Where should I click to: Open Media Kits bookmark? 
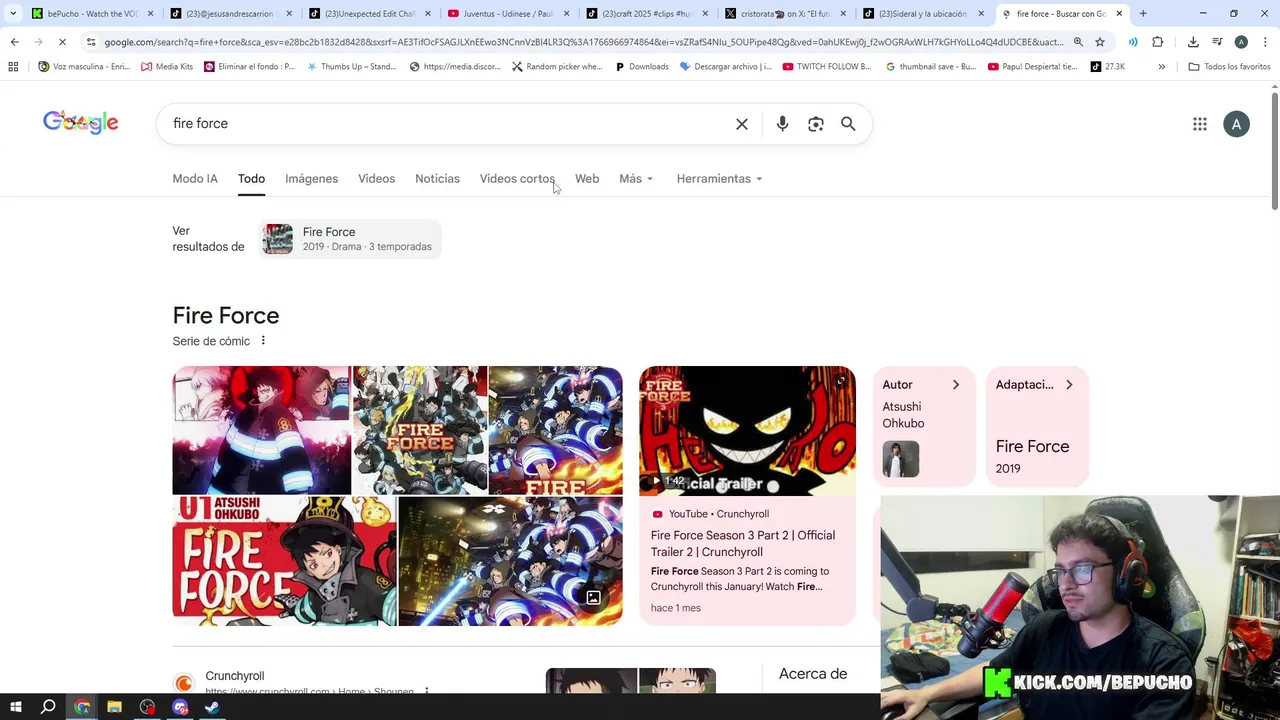pyautogui.click(x=167, y=66)
